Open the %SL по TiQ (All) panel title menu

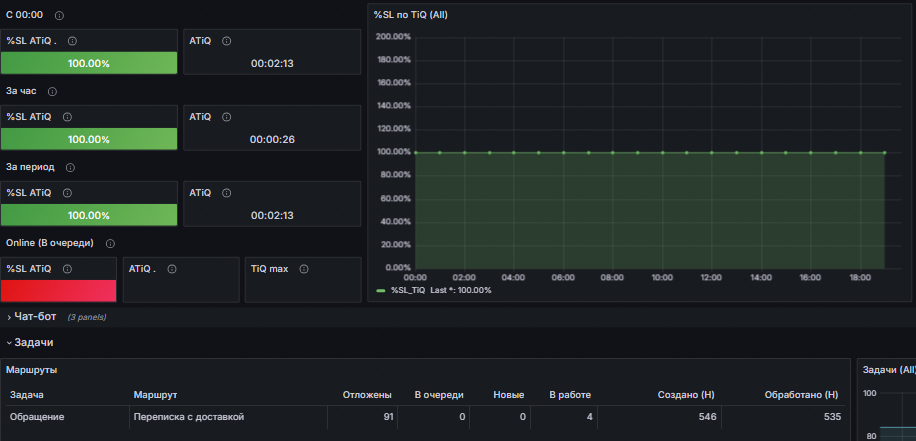click(411, 15)
